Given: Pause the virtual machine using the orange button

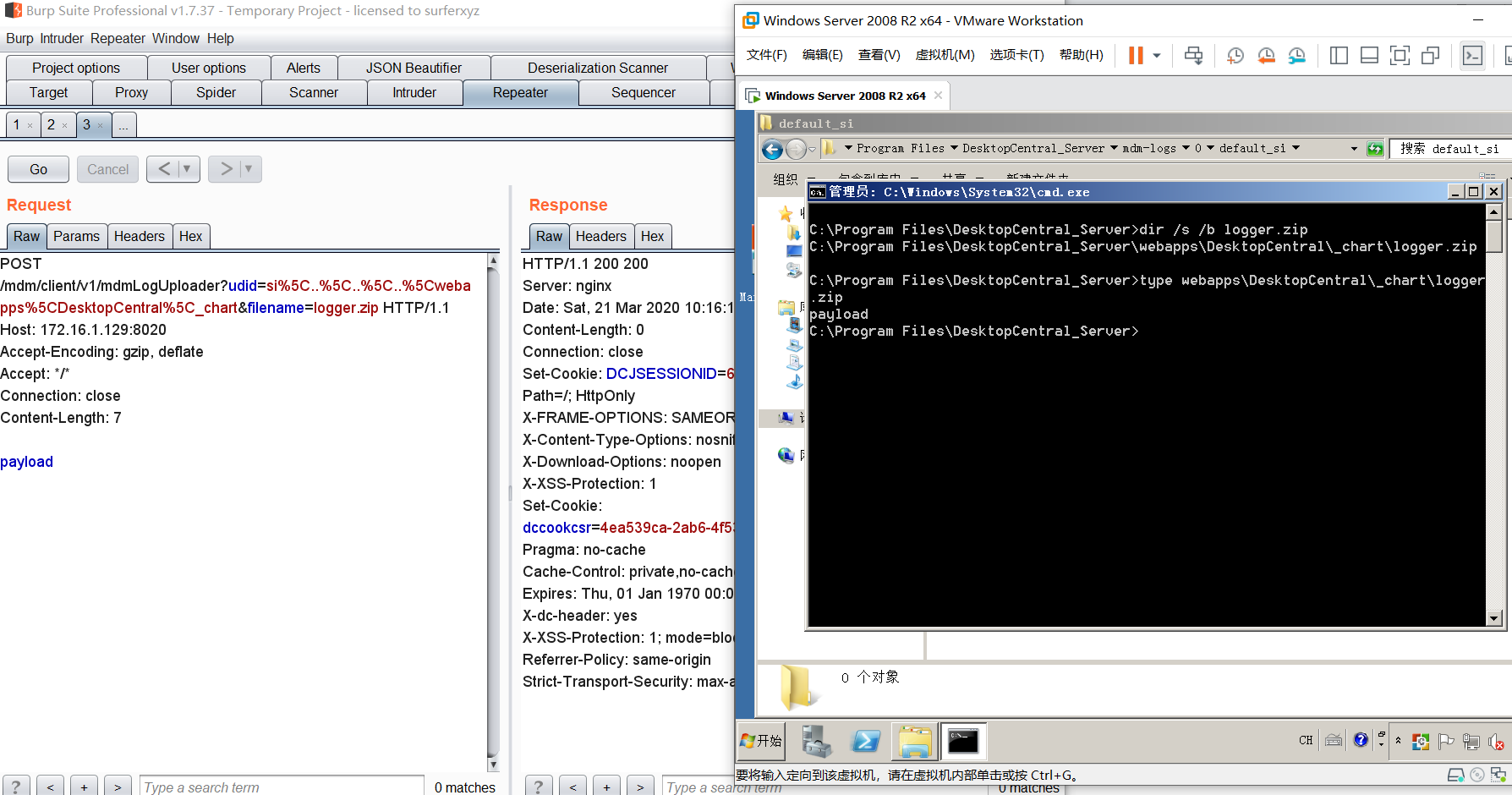Looking at the screenshot, I should [1136, 56].
